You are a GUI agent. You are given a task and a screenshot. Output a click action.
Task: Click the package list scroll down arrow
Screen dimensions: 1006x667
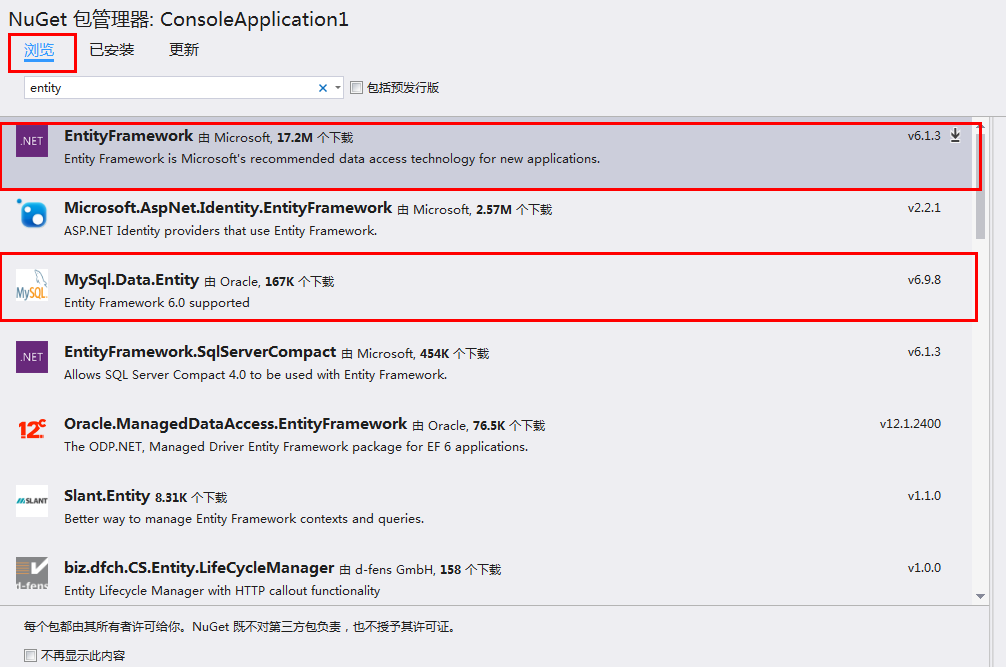click(980, 596)
